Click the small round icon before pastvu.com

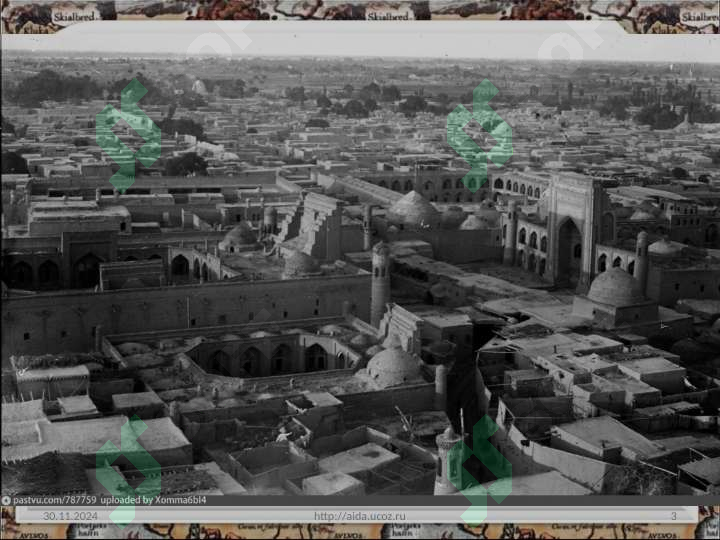(6, 501)
